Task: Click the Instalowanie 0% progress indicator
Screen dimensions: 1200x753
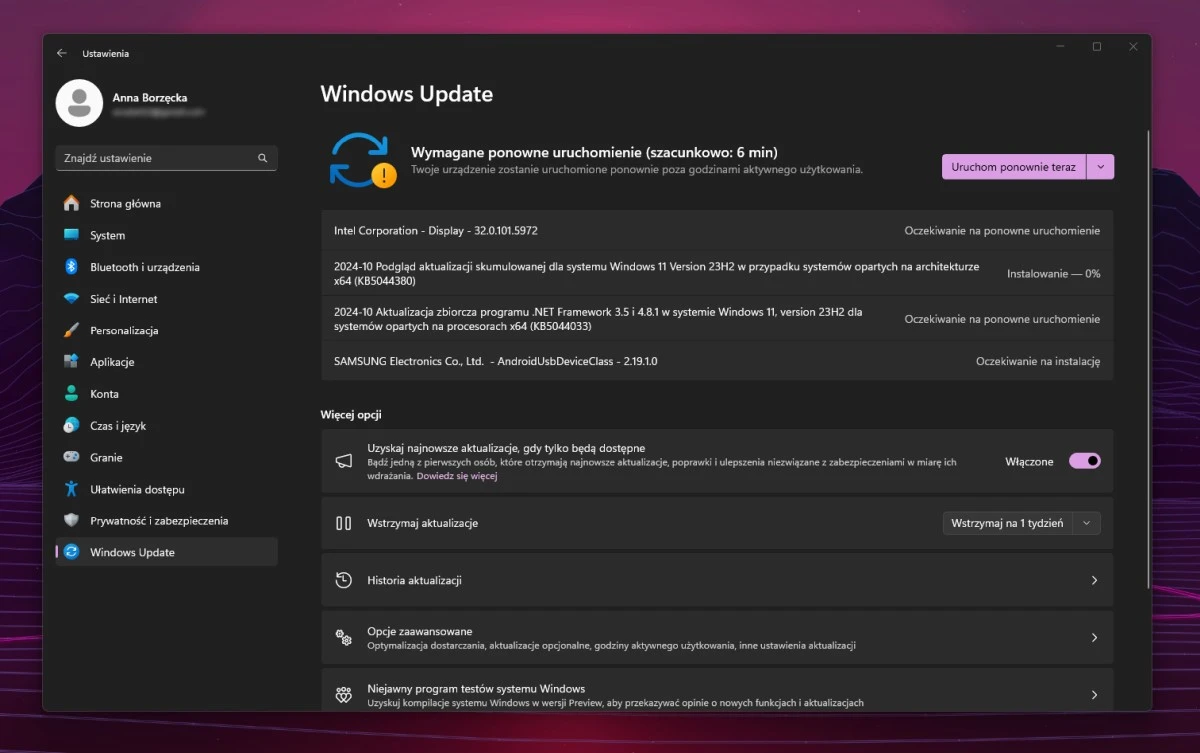Action: pyautogui.click(x=1053, y=272)
